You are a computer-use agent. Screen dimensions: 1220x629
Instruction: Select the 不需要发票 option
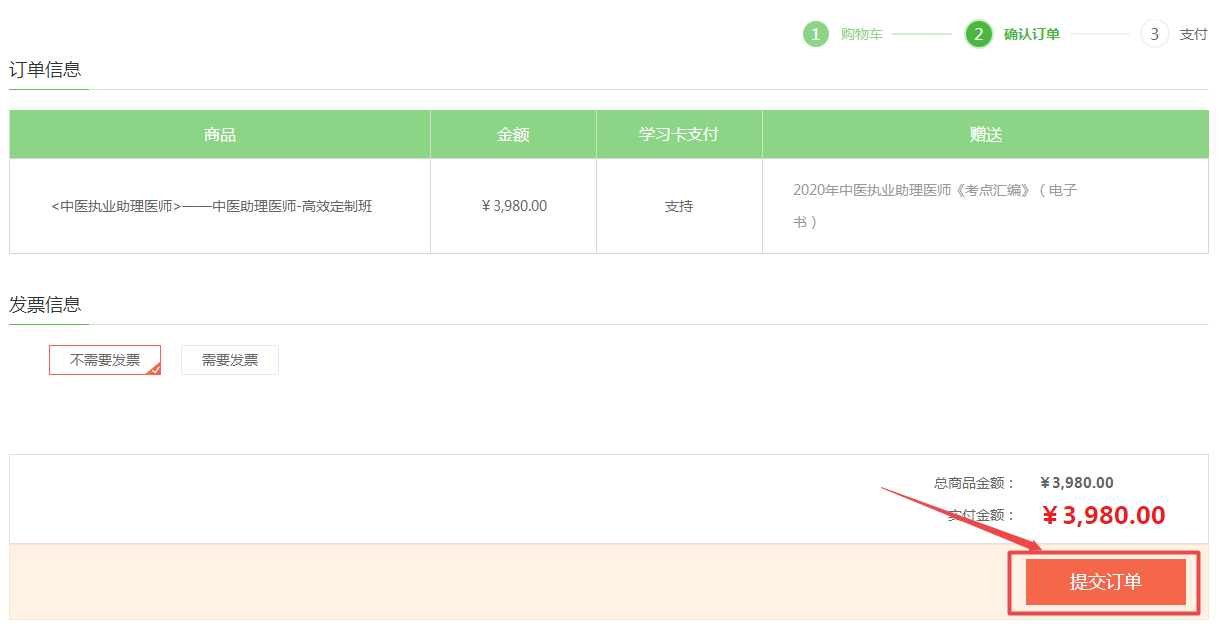coord(105,360)
